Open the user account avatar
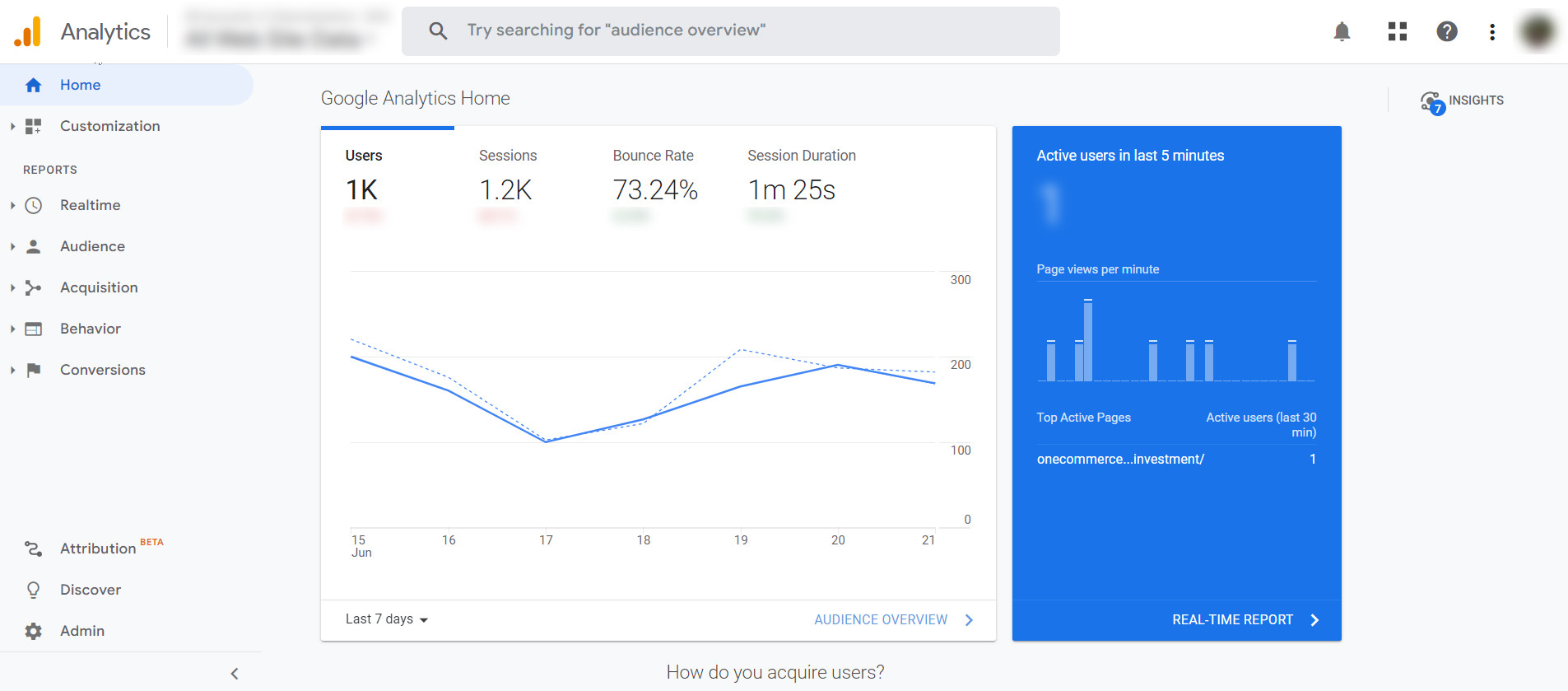The width and height of the screenshot is (1568, 691). coord(1538,31)
